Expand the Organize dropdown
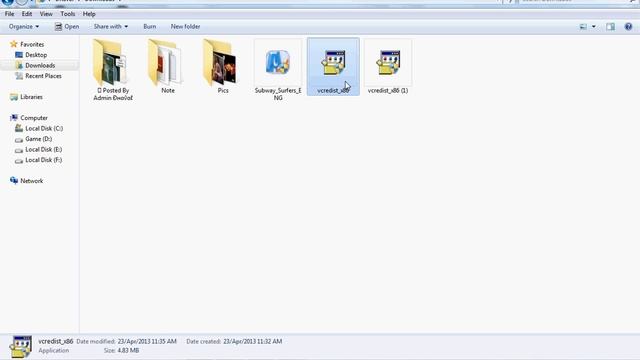Viewport: 640px width, 360px height. (24, 27)
